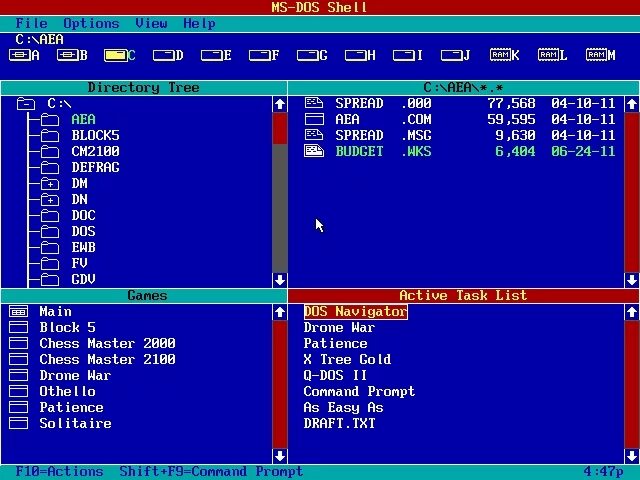The width and height of the screenshot is (640, 480).
Task: Select DRAFT.TXT task
Action: [339, 423]
